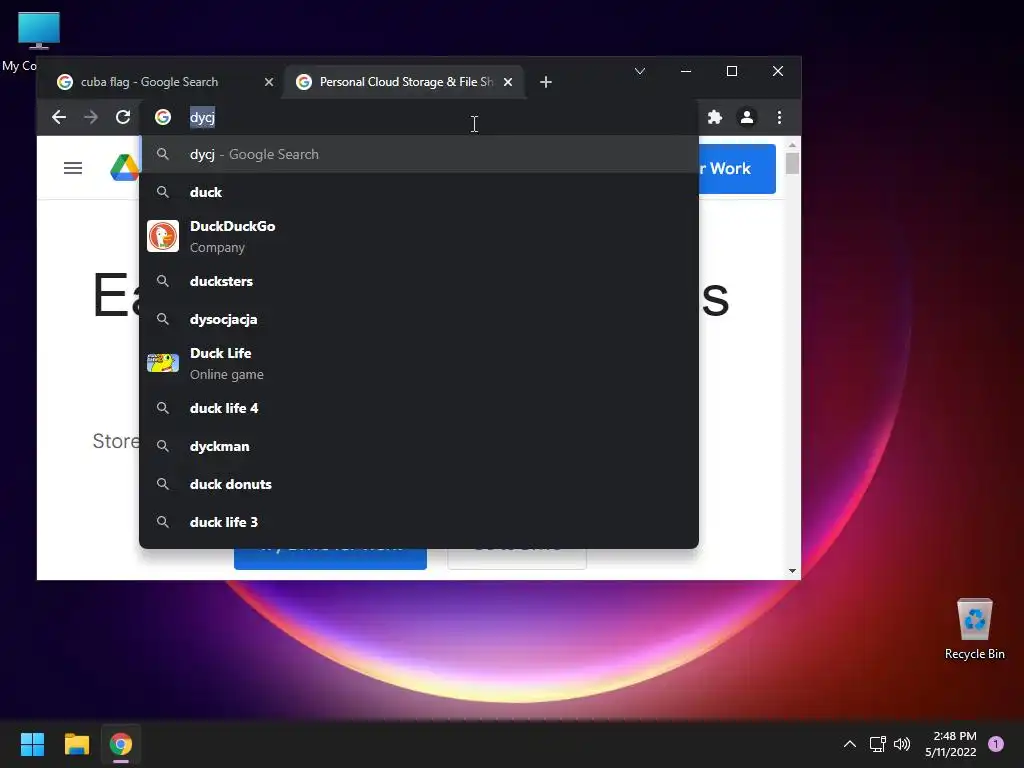
Task: Open the hamburger menu on the Drive page
Action: tap(72, 168)
